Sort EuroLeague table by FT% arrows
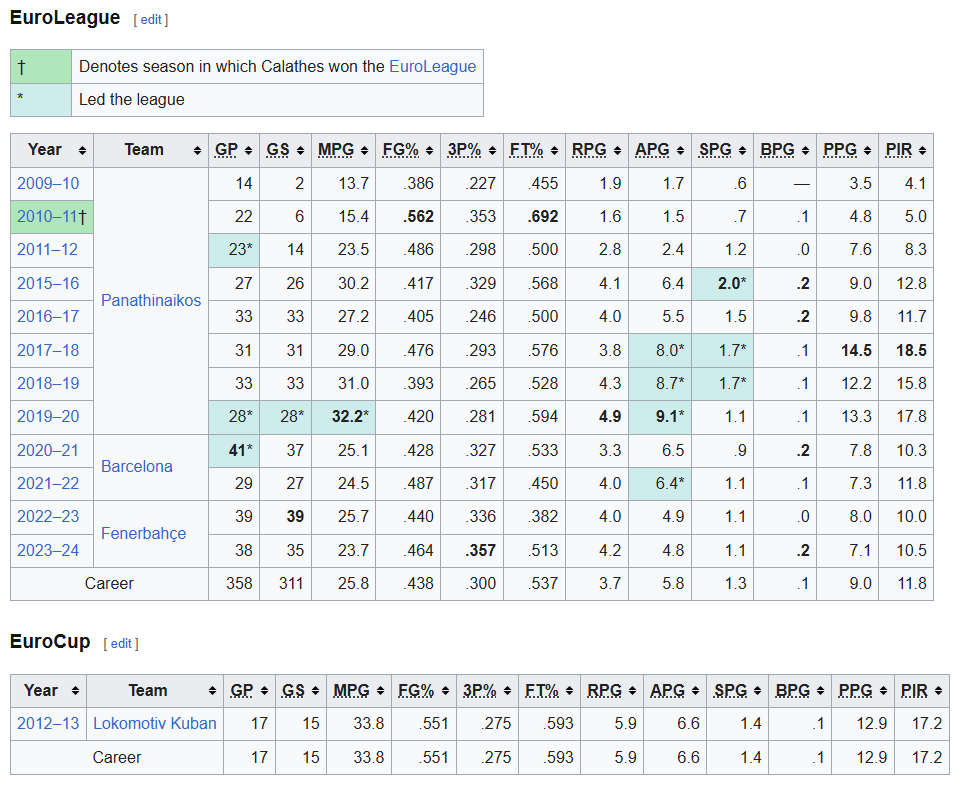965x794 pixels. pyautogui.click(x=555, y=151)
